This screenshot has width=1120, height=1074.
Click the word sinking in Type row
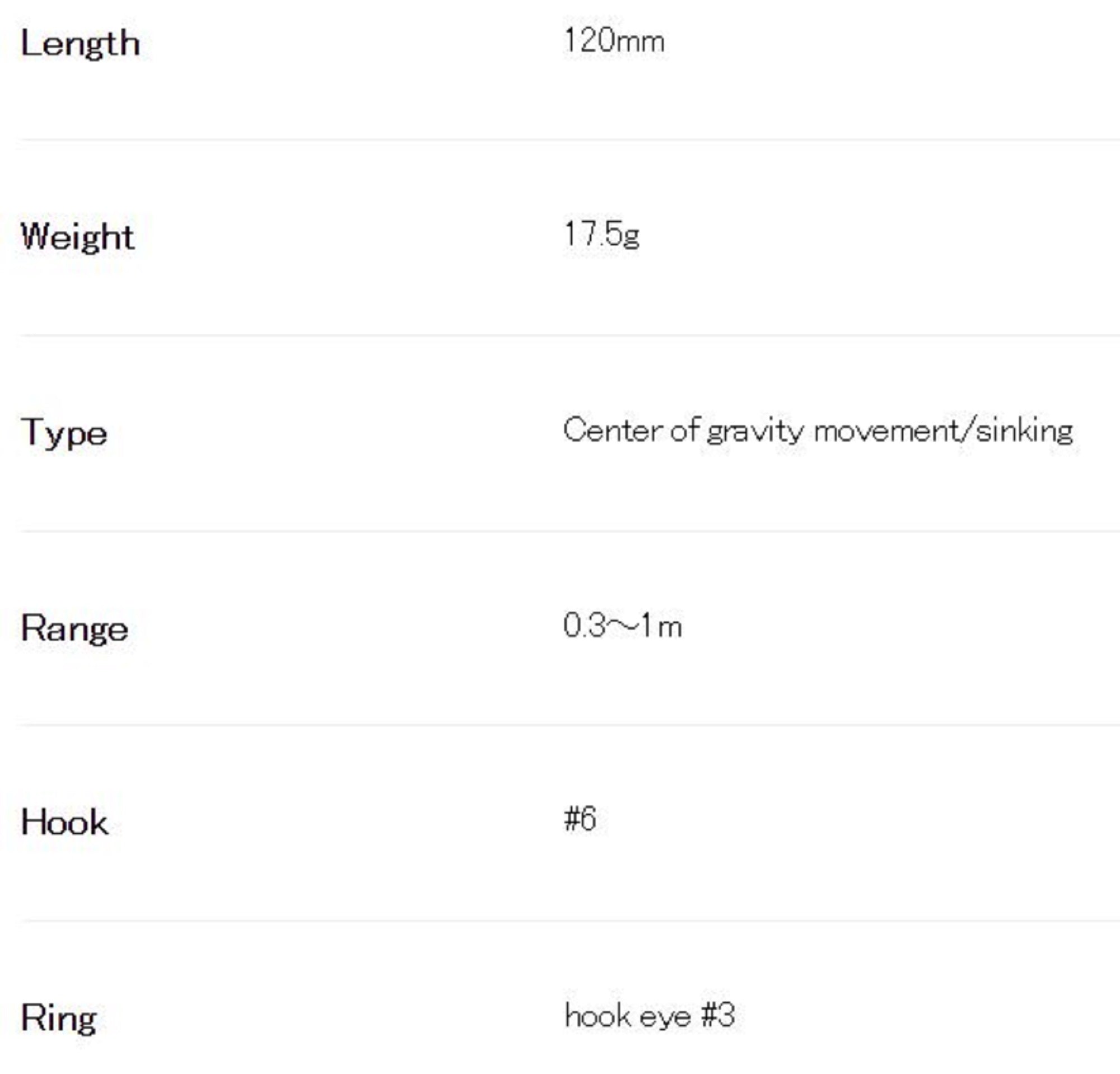tap(1024, 430)
